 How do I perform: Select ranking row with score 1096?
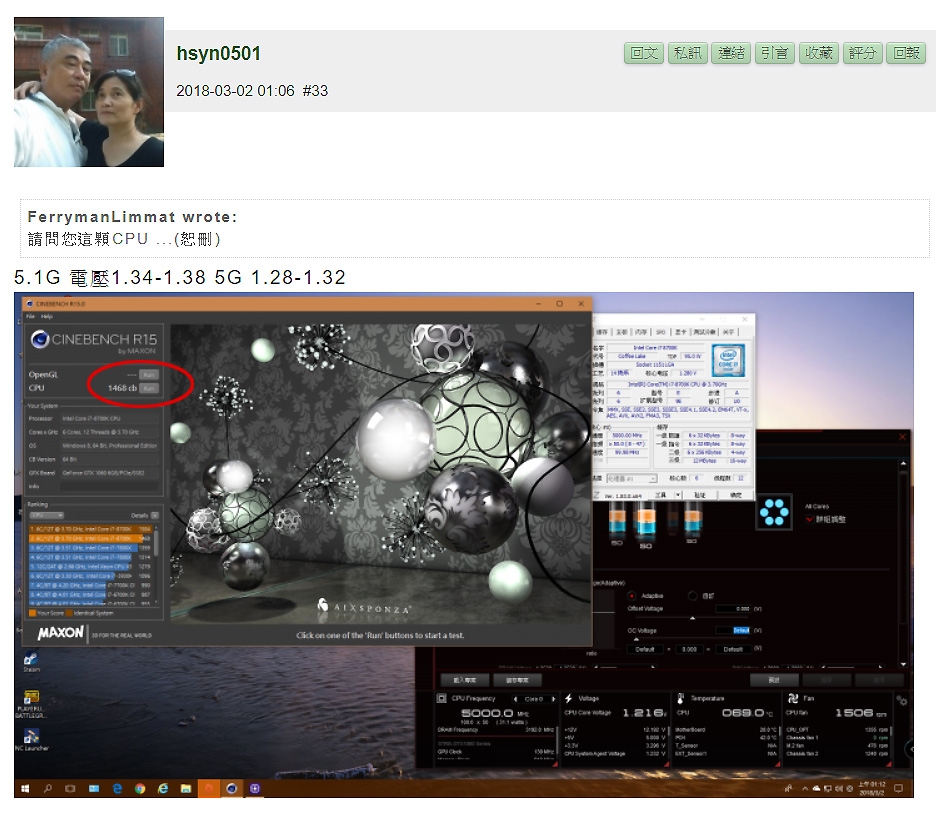pos(90,576)
